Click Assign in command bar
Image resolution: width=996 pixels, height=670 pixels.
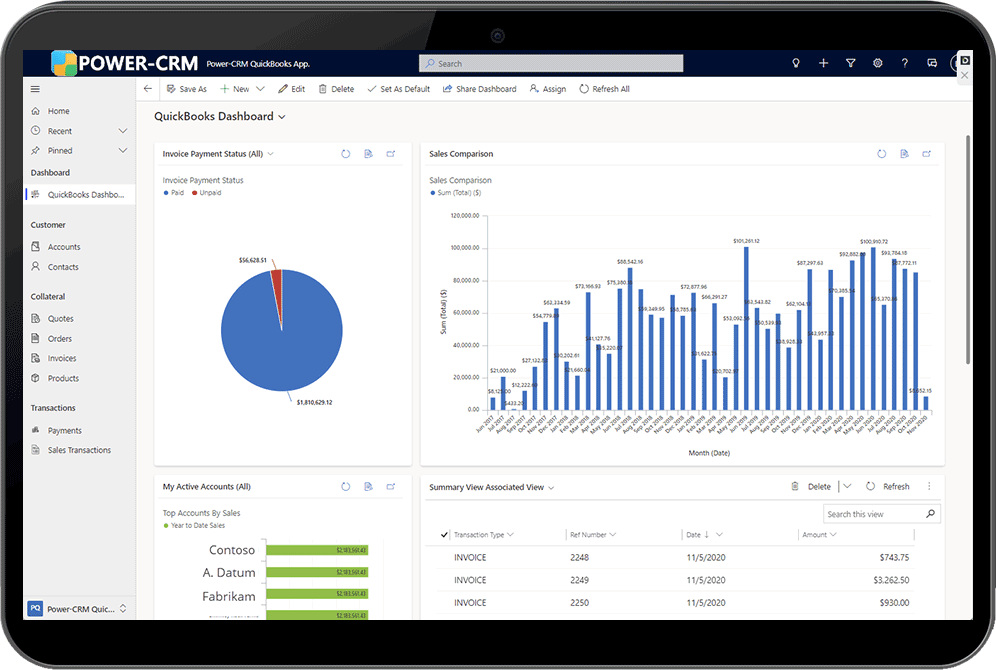pyautogui.click(x=548, y=89)
